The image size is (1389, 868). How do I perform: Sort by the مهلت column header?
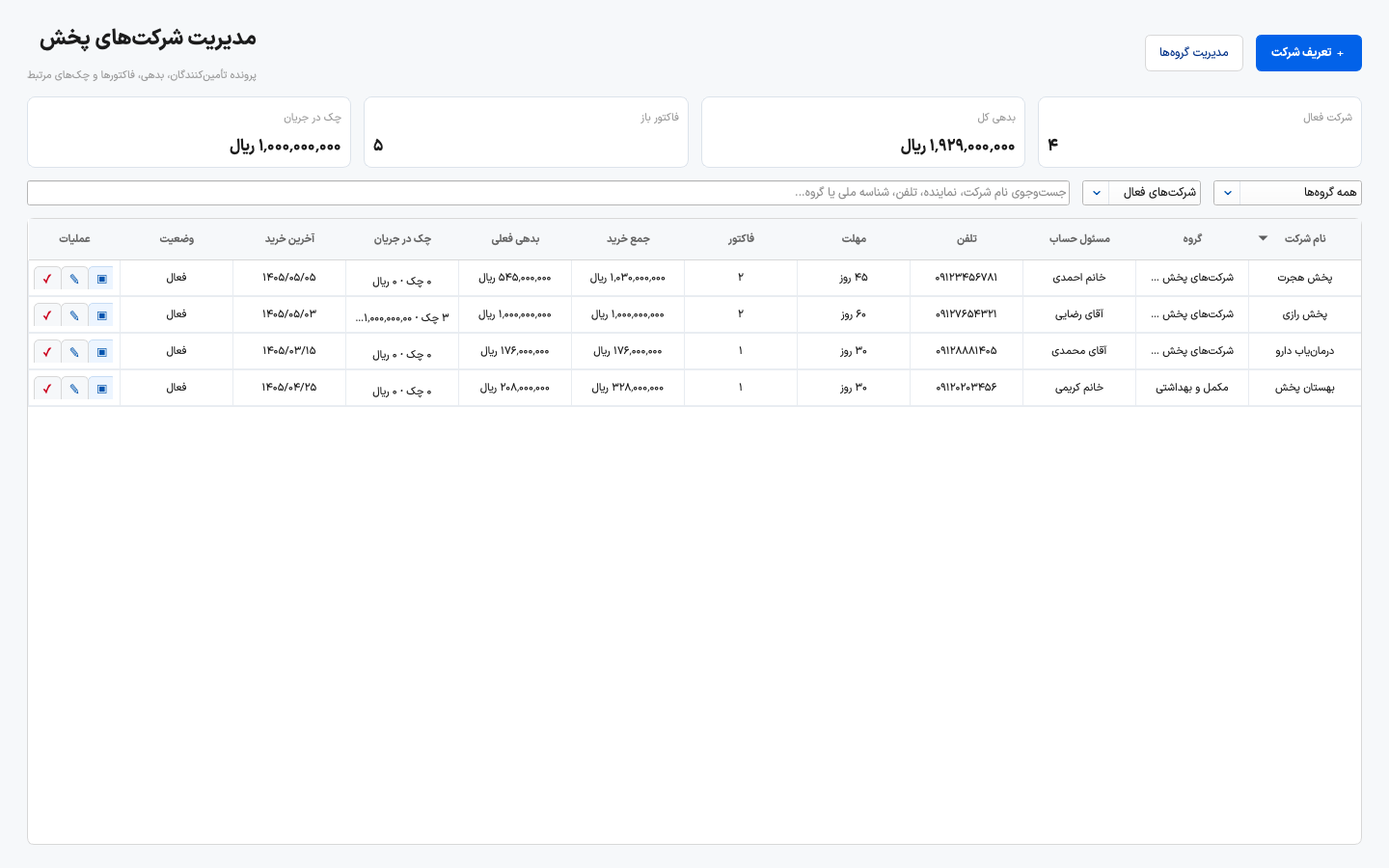click(854, 239)
